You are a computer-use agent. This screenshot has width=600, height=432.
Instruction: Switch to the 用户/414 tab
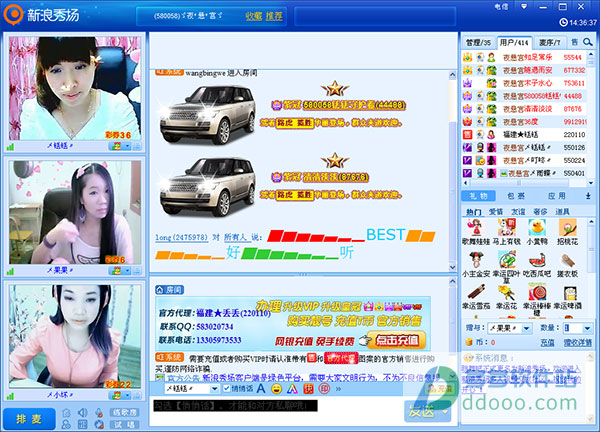[x=514, y=42]
